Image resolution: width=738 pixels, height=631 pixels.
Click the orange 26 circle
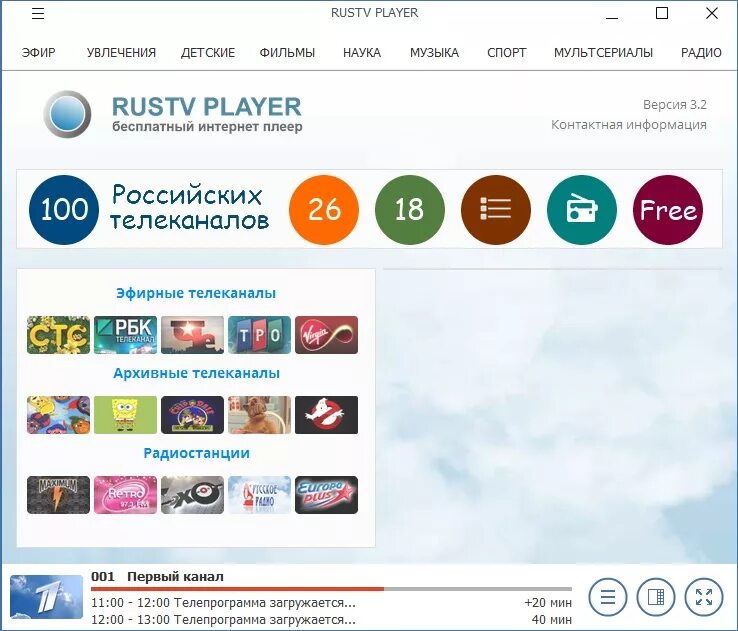(324, 209)
